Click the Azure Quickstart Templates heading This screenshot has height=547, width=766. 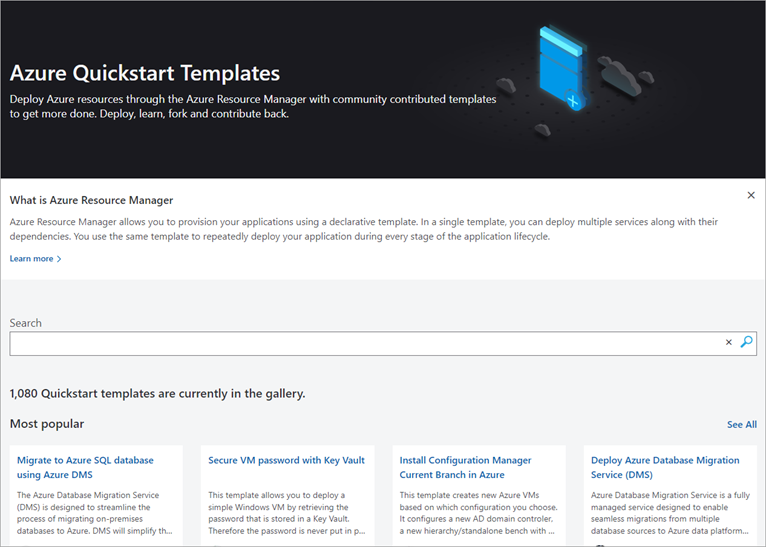(145, 73)
